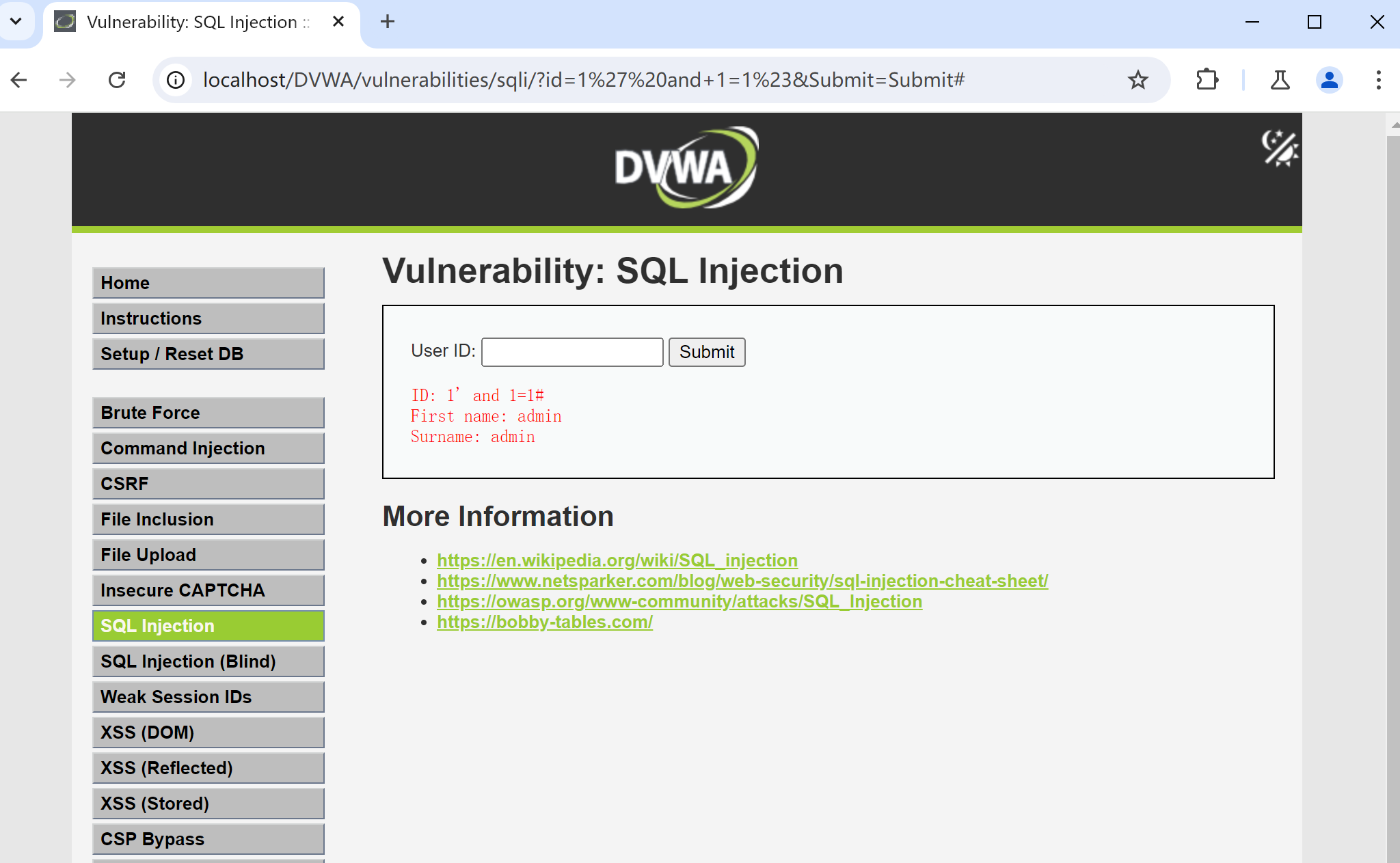
Task: Bookmark this page with the star icon
Action: (x=1137, y=80)
